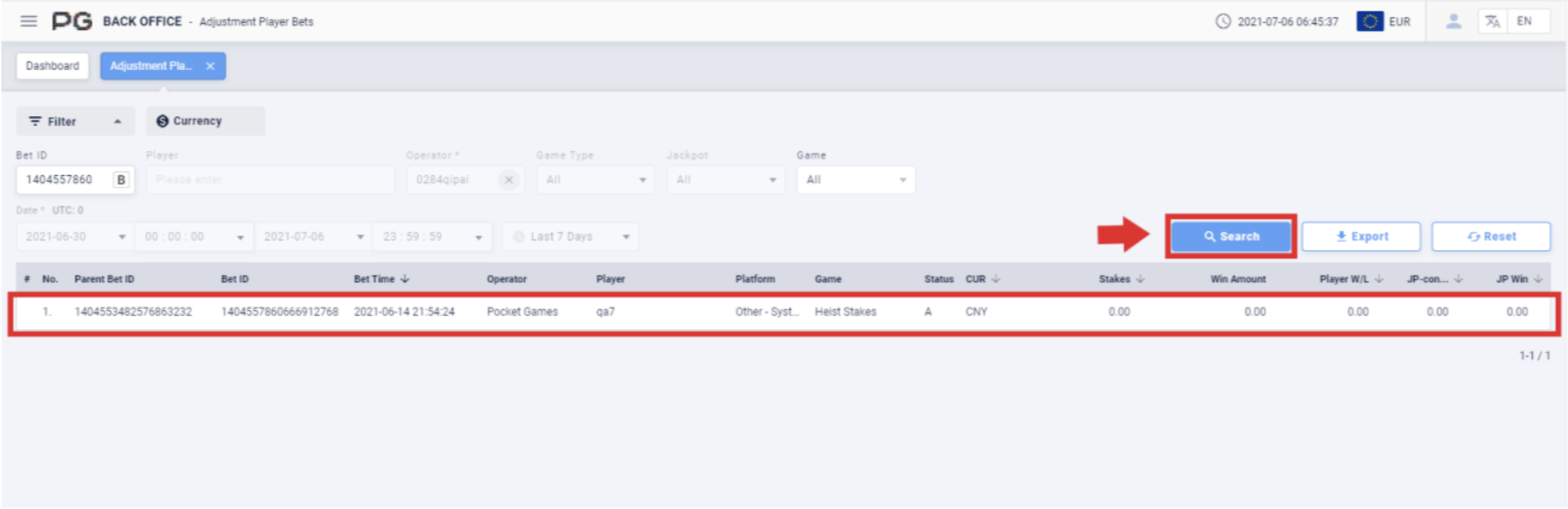Click the translate language icon
Viewport: 1568px width, 509px height.
coord(1492,21)
